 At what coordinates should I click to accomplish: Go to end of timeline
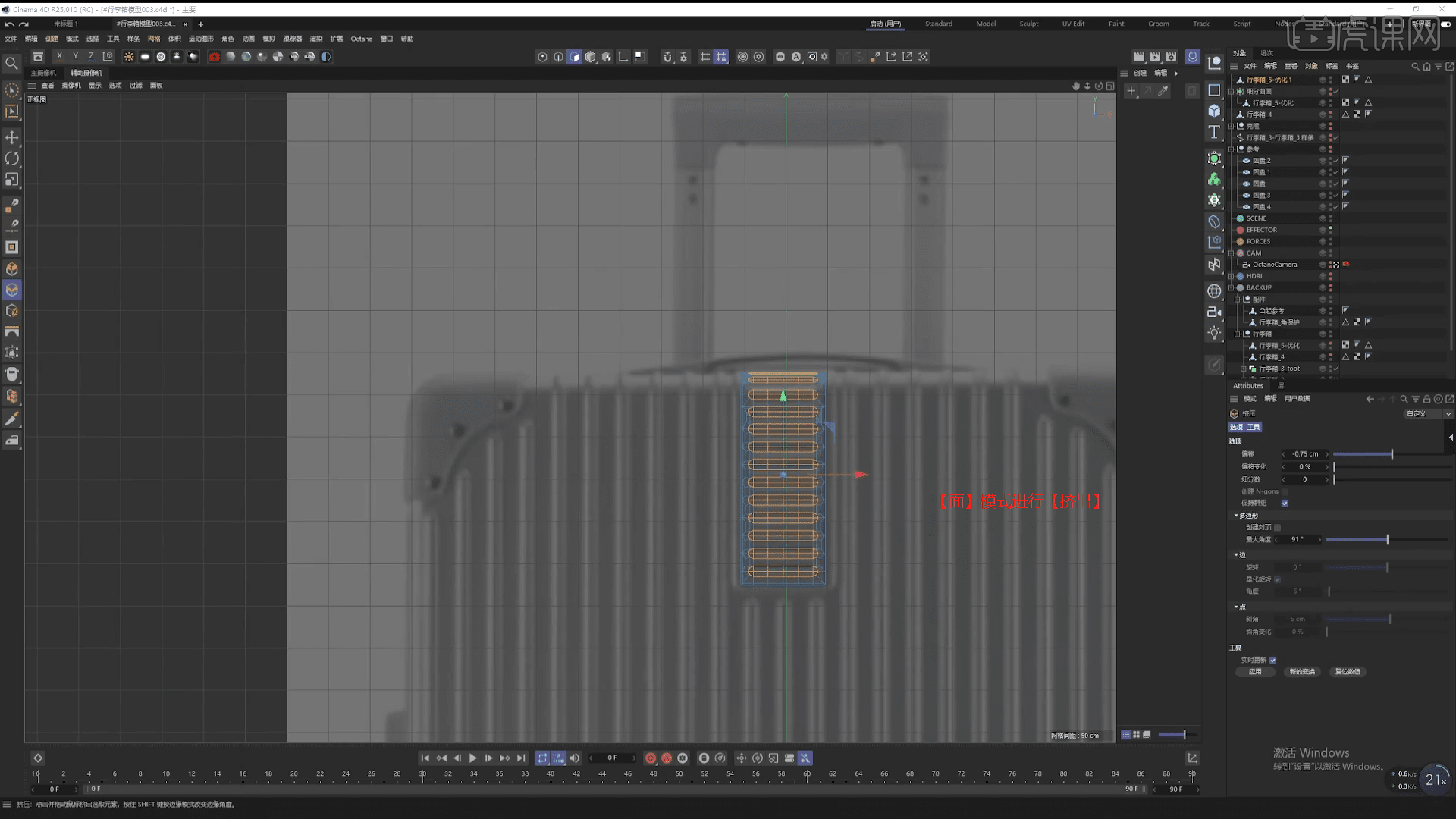coord(521,758)
